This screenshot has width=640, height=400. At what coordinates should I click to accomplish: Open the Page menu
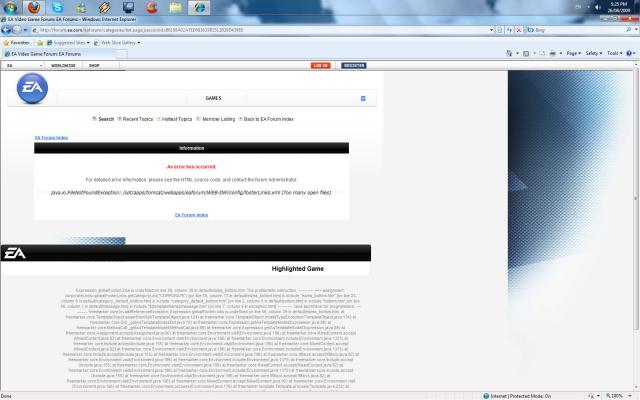point(573,53)
